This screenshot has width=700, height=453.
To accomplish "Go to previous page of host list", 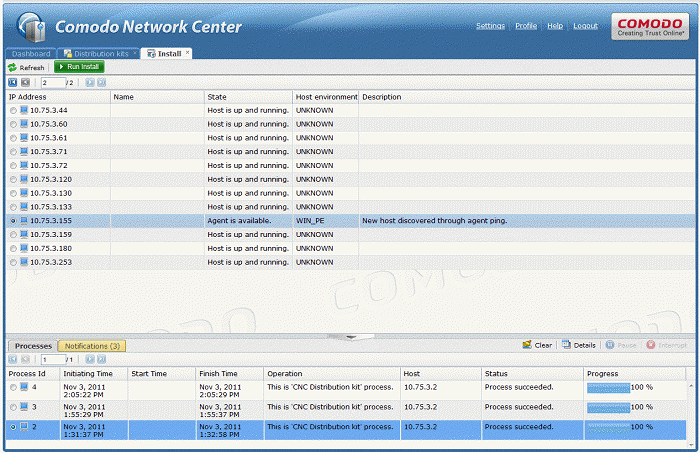I will click(25, 83).
